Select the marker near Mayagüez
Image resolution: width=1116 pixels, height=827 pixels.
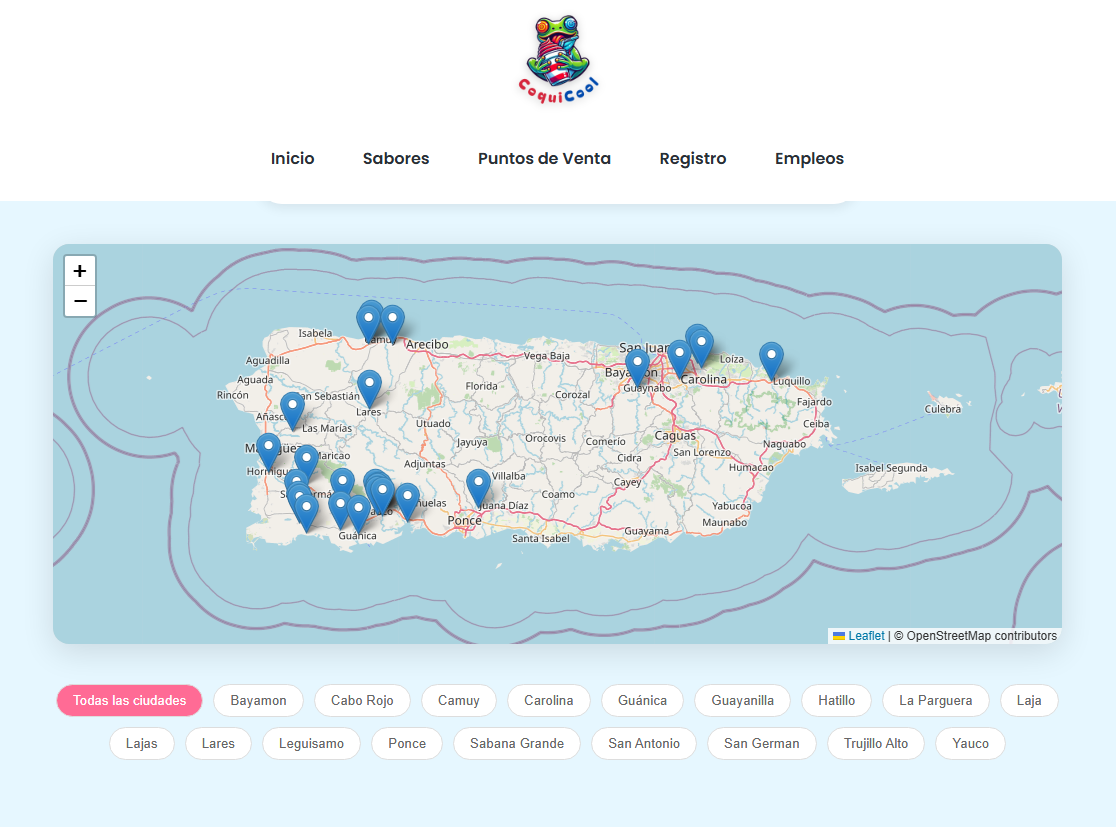click(268, 450)
